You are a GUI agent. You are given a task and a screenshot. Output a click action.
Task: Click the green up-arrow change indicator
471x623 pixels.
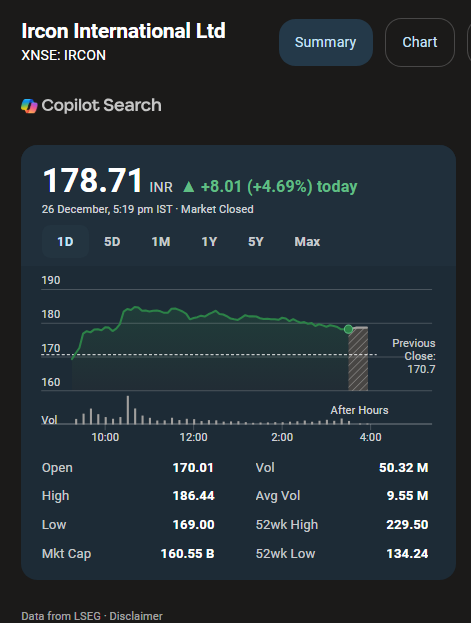tap(188, 186)
